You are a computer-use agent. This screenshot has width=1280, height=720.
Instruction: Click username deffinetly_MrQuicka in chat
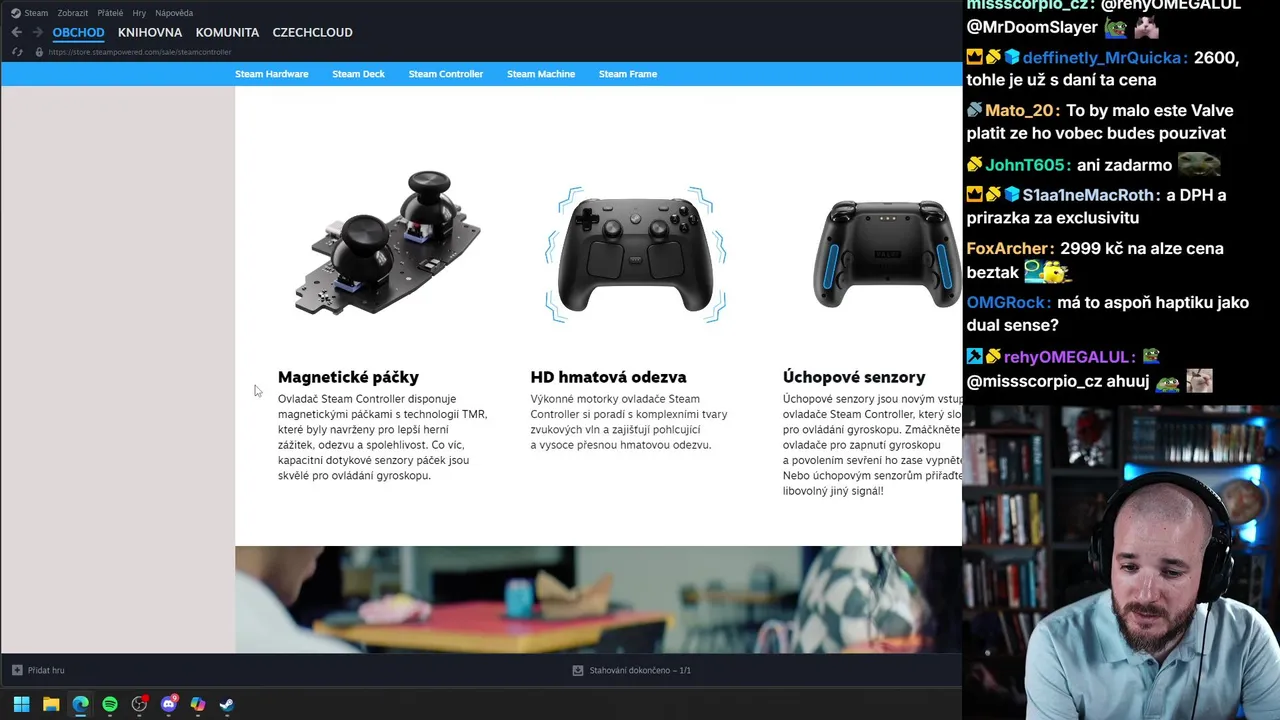(1104, 57)
